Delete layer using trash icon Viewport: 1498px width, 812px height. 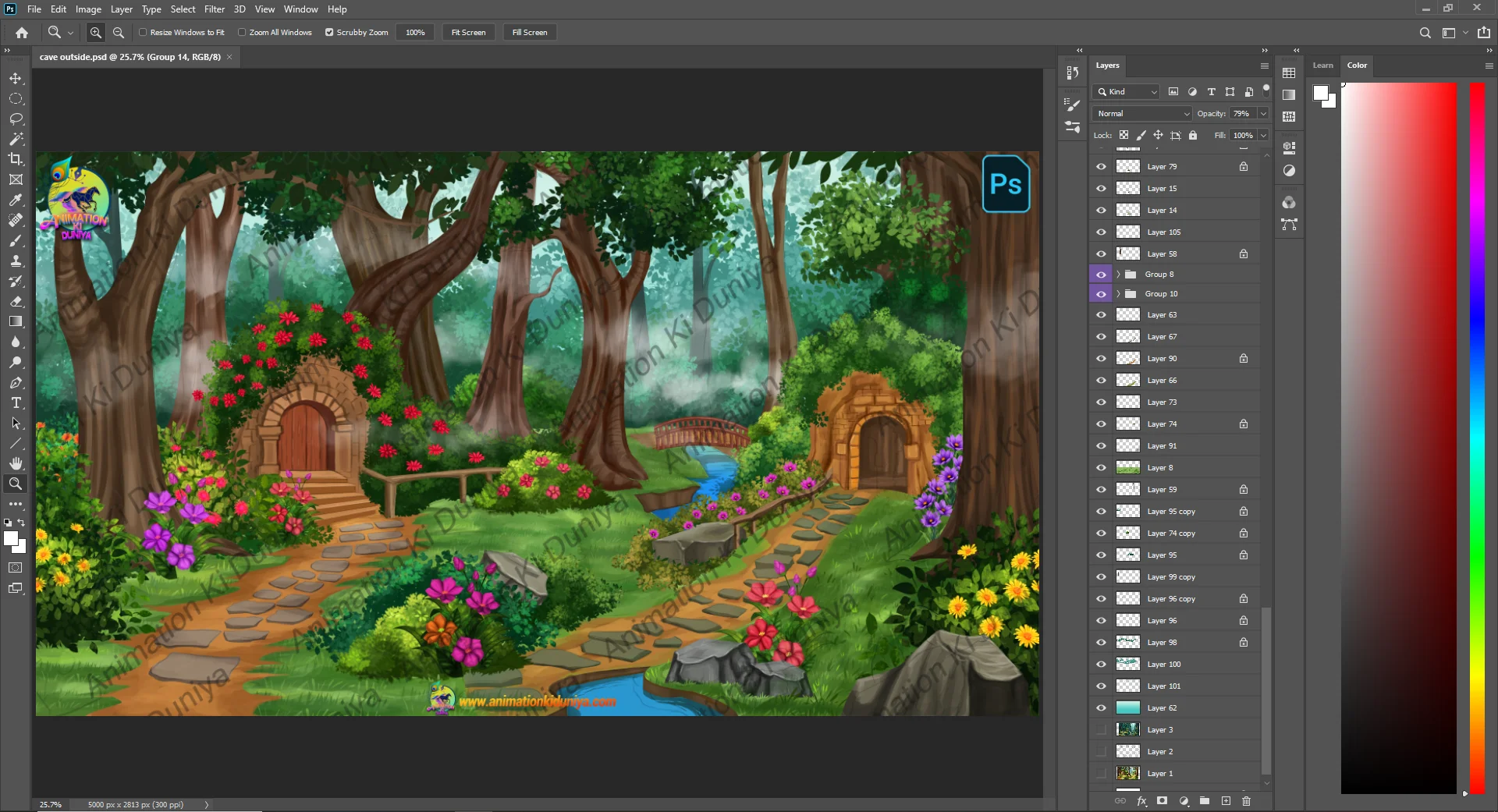(x=1246, y=801)
